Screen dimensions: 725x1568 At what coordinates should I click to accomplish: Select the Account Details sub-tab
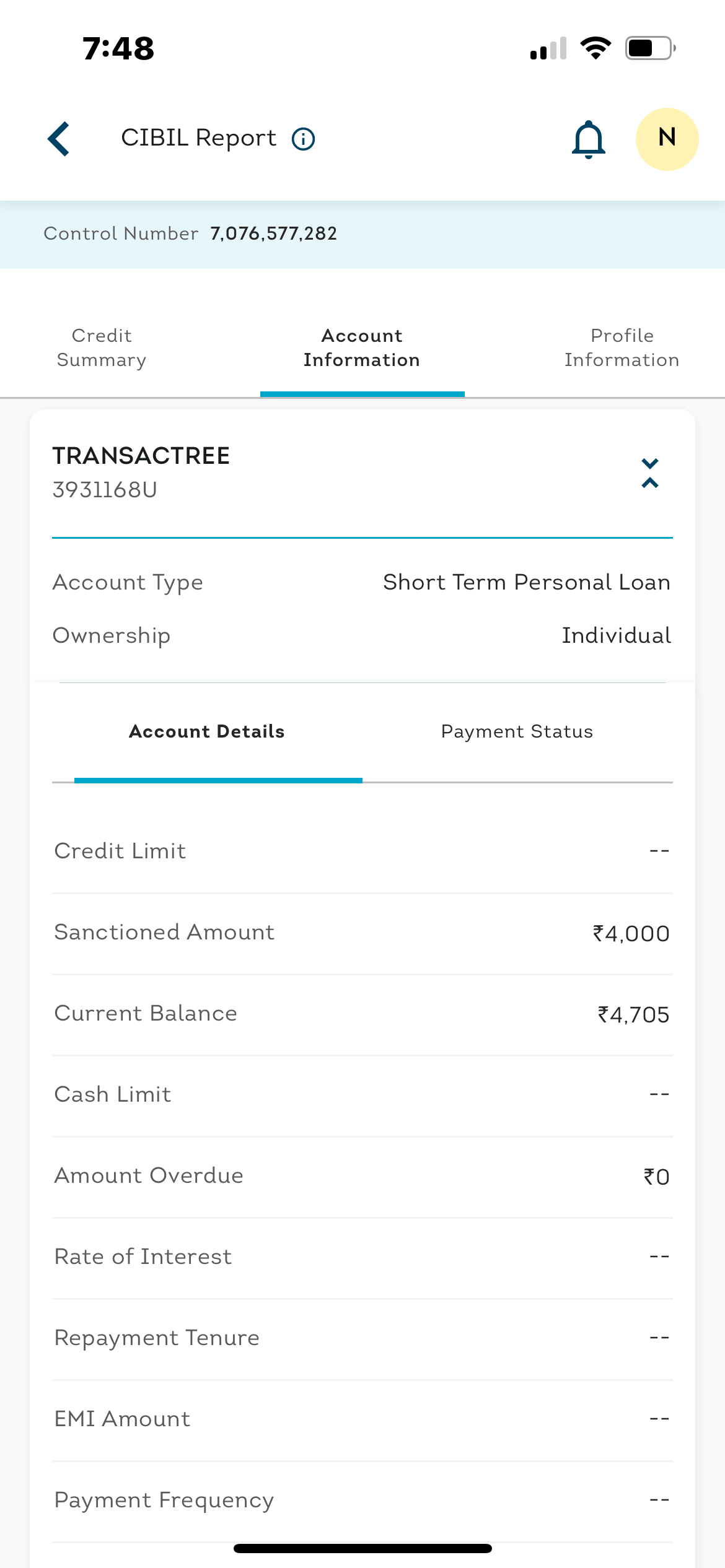pos(207,731)
